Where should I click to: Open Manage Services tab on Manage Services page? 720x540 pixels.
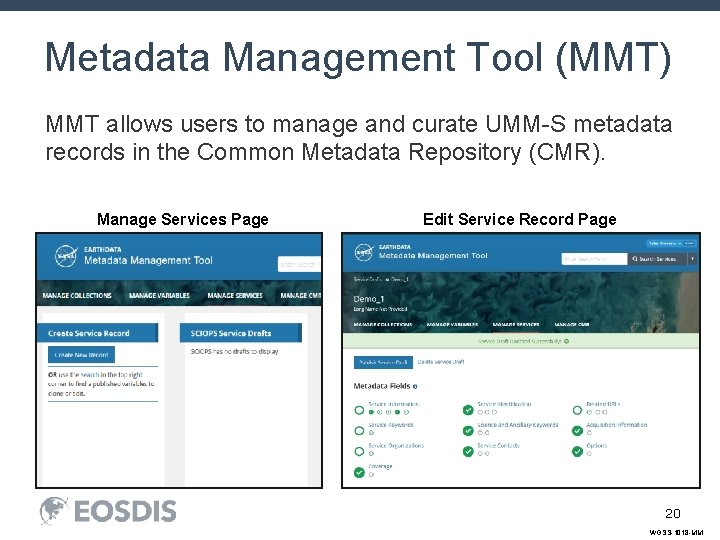[235, 295]
